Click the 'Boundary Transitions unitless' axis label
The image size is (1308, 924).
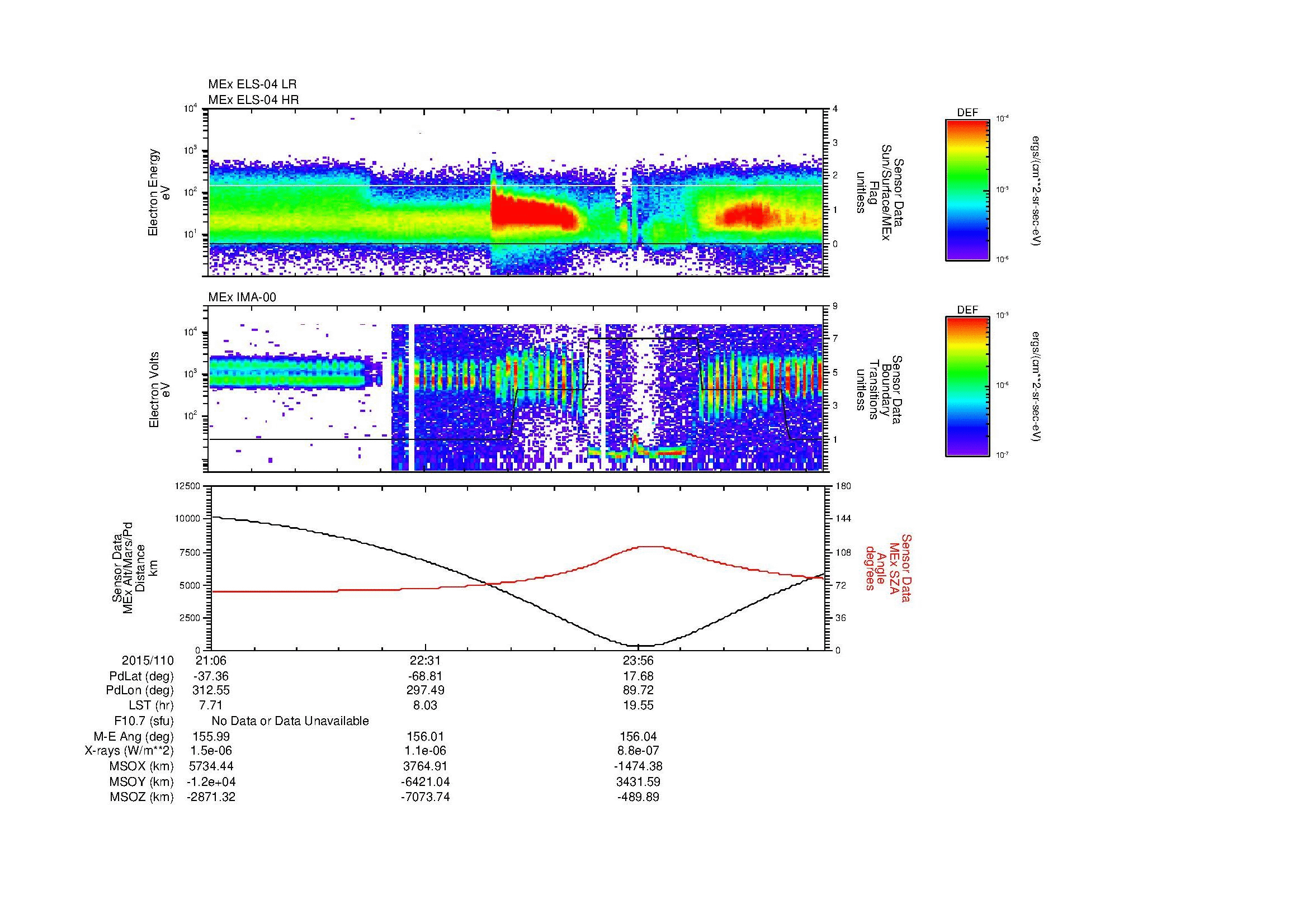point(881,390)
